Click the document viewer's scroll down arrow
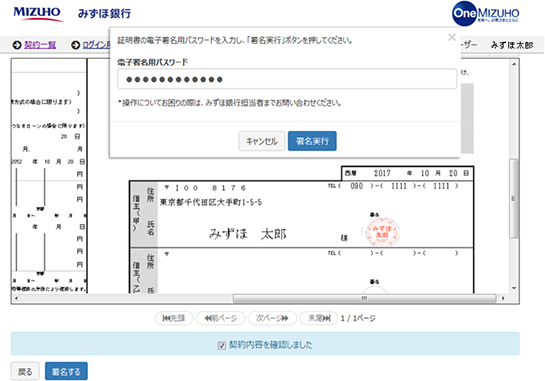The image size is (545, 381). click(514, 288)
